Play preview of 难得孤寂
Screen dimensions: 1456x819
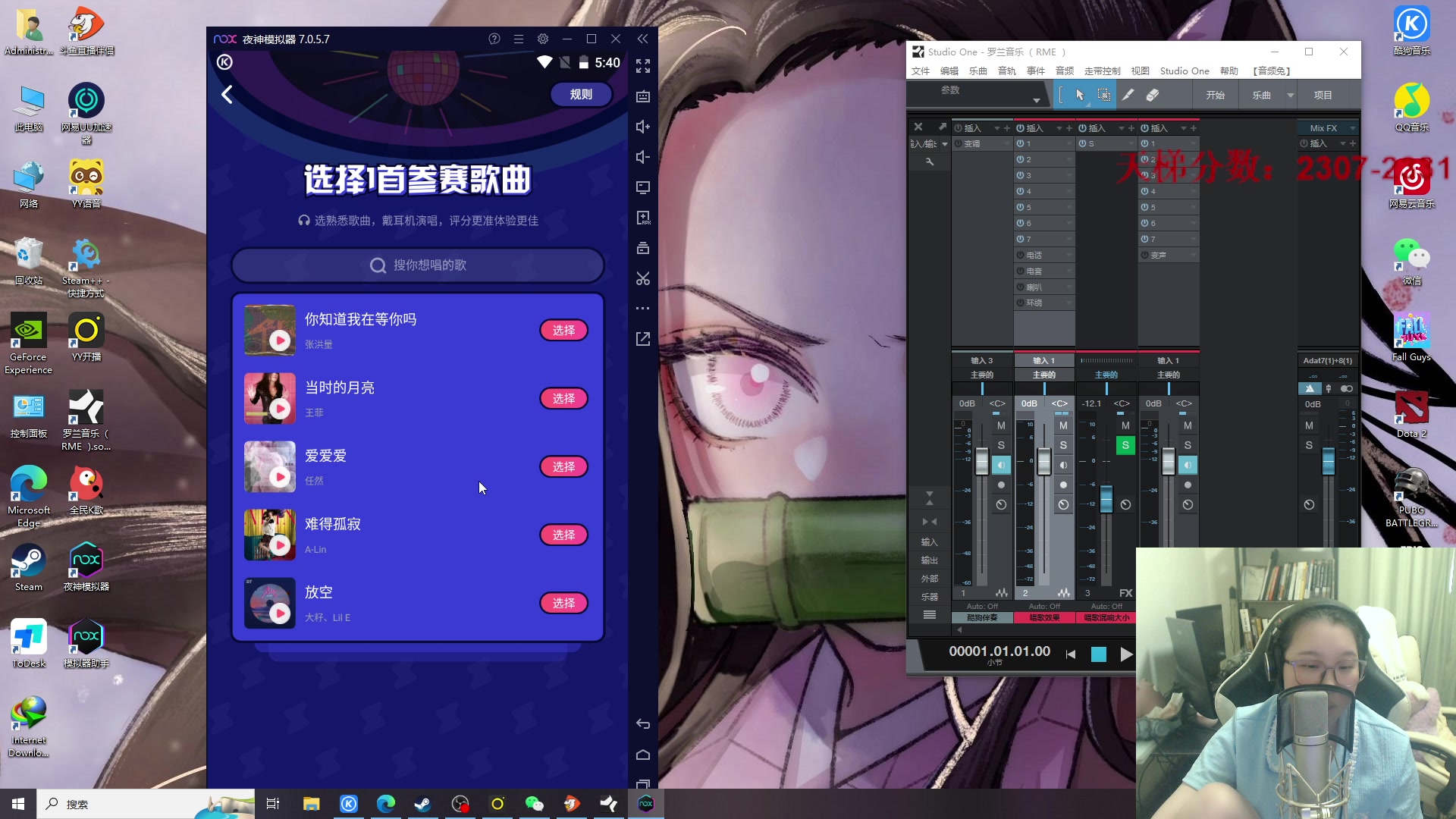pyautogui.click(x=280, y=545)
